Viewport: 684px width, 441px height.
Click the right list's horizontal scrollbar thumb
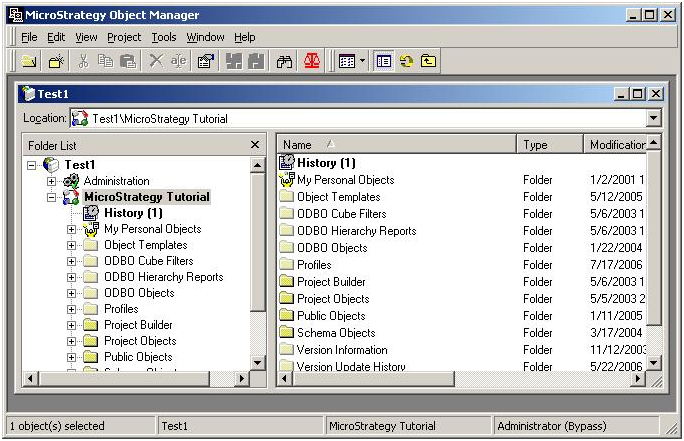tap(373, 379)
